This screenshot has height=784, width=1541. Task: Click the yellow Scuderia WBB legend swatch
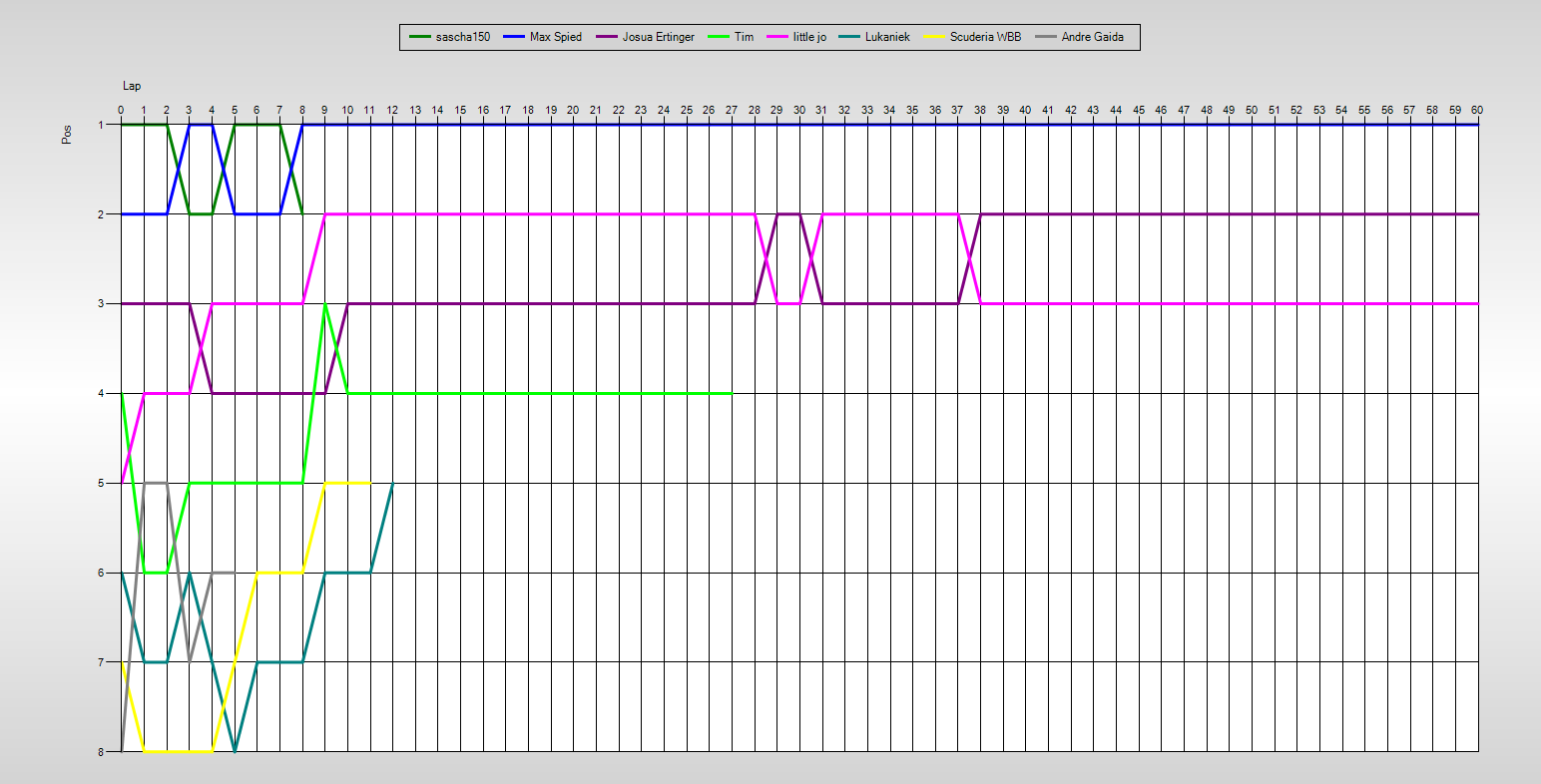(935, 37)
